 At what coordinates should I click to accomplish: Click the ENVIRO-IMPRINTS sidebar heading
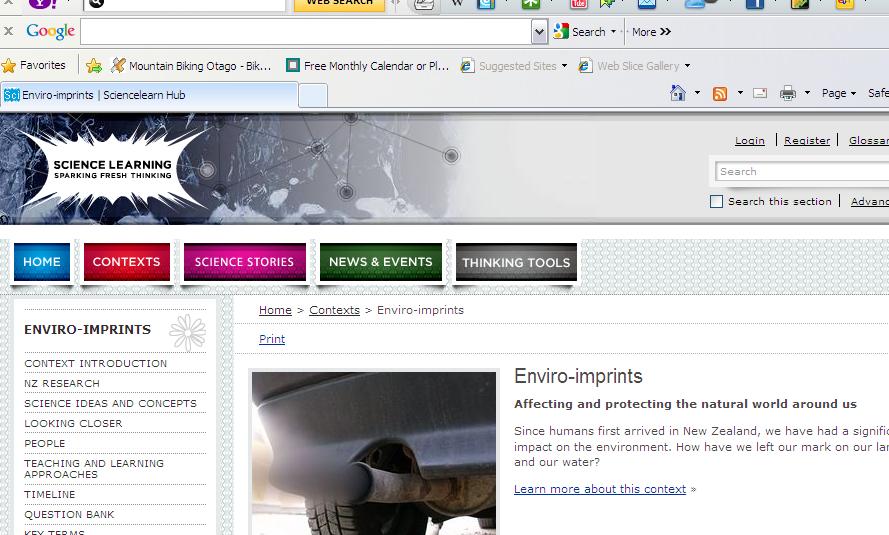coord(87,329)
